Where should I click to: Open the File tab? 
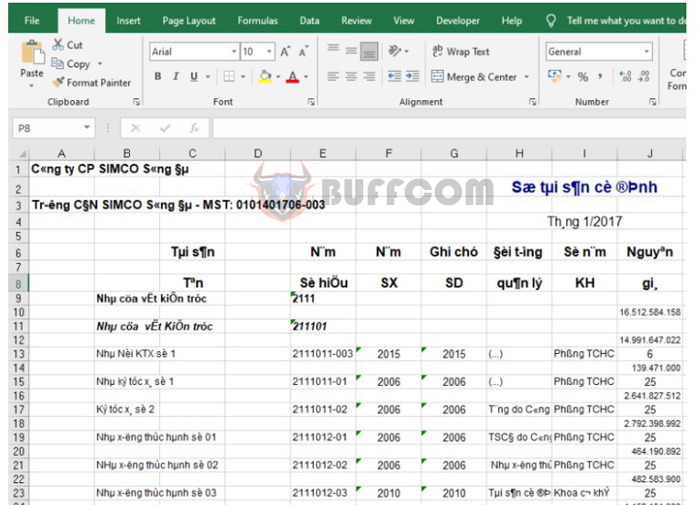tap(32, 21)
